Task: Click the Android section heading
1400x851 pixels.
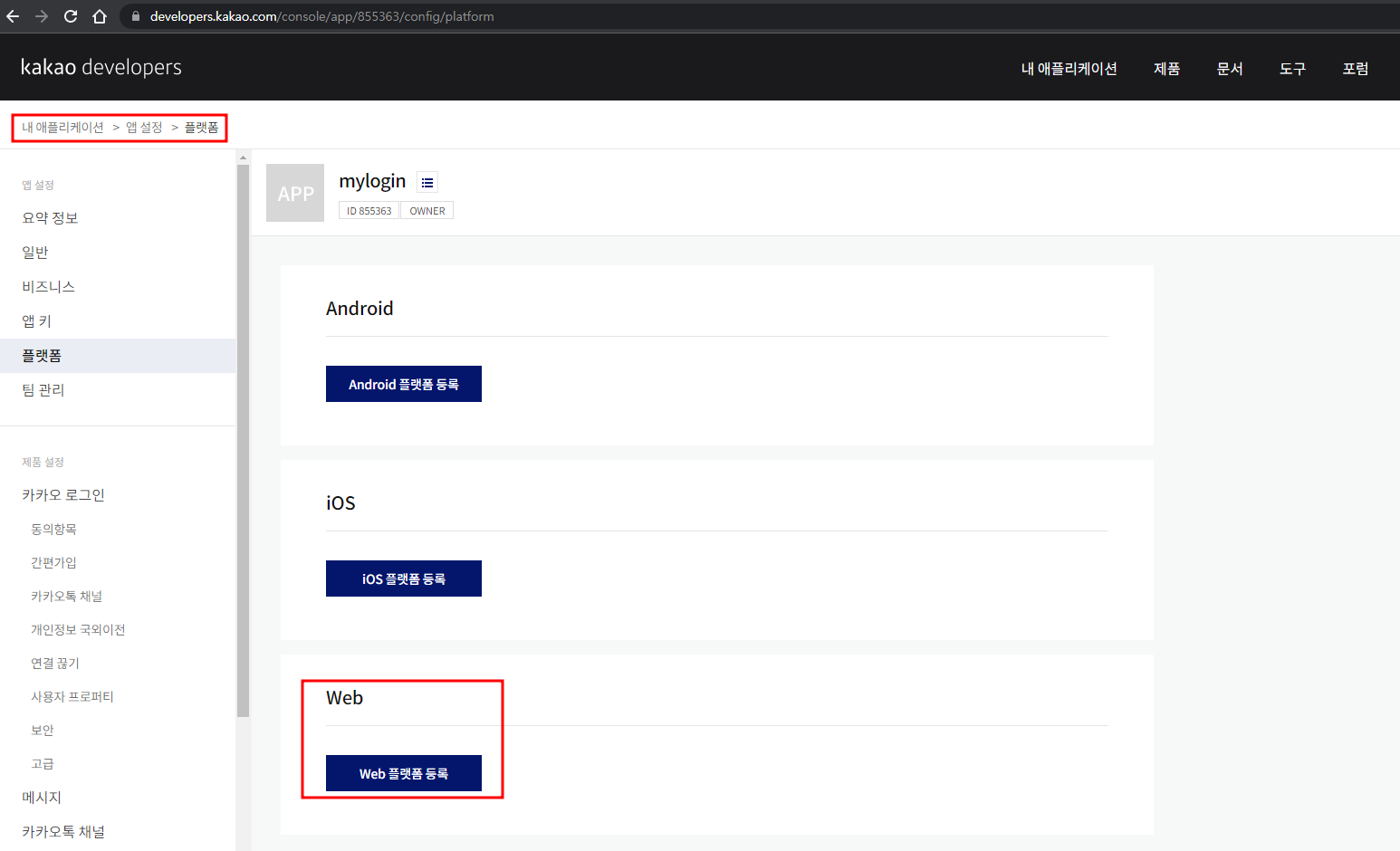Action: coord(360,309)
